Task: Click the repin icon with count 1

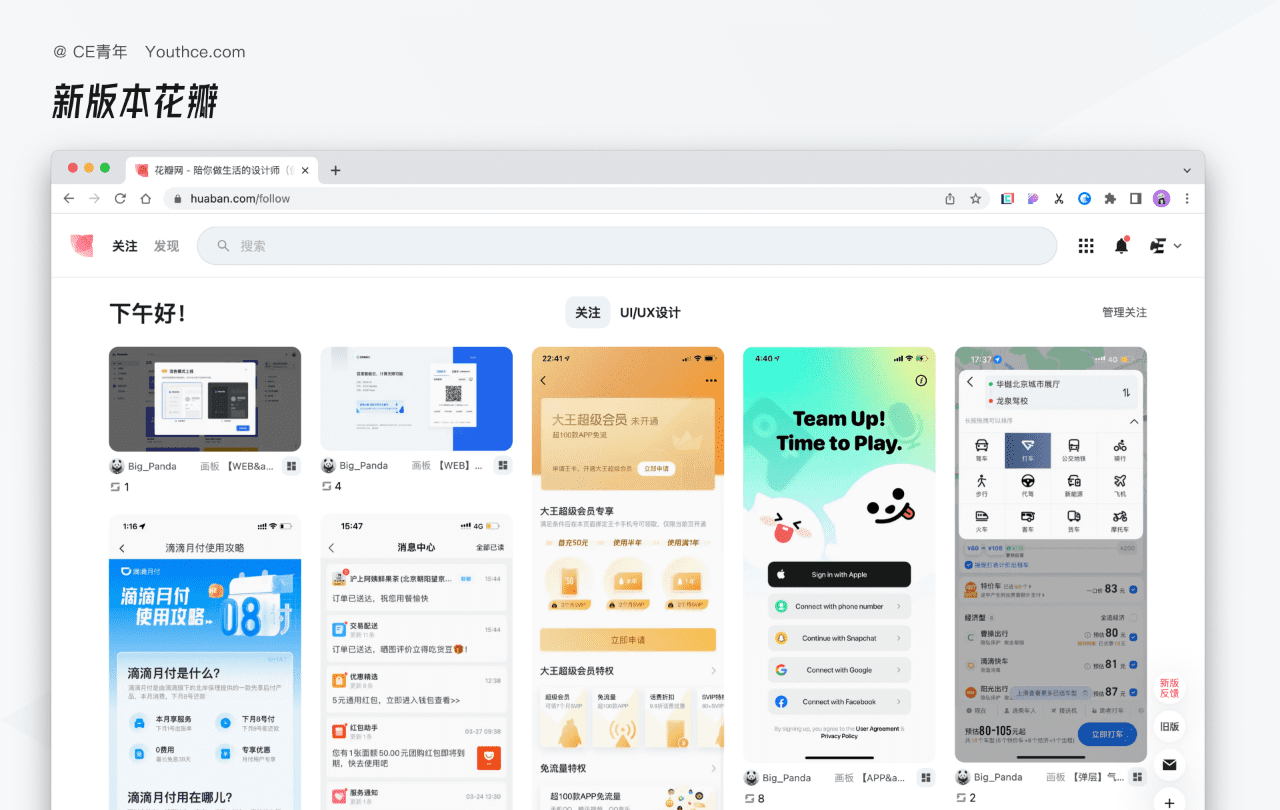Action: point(115,487)
